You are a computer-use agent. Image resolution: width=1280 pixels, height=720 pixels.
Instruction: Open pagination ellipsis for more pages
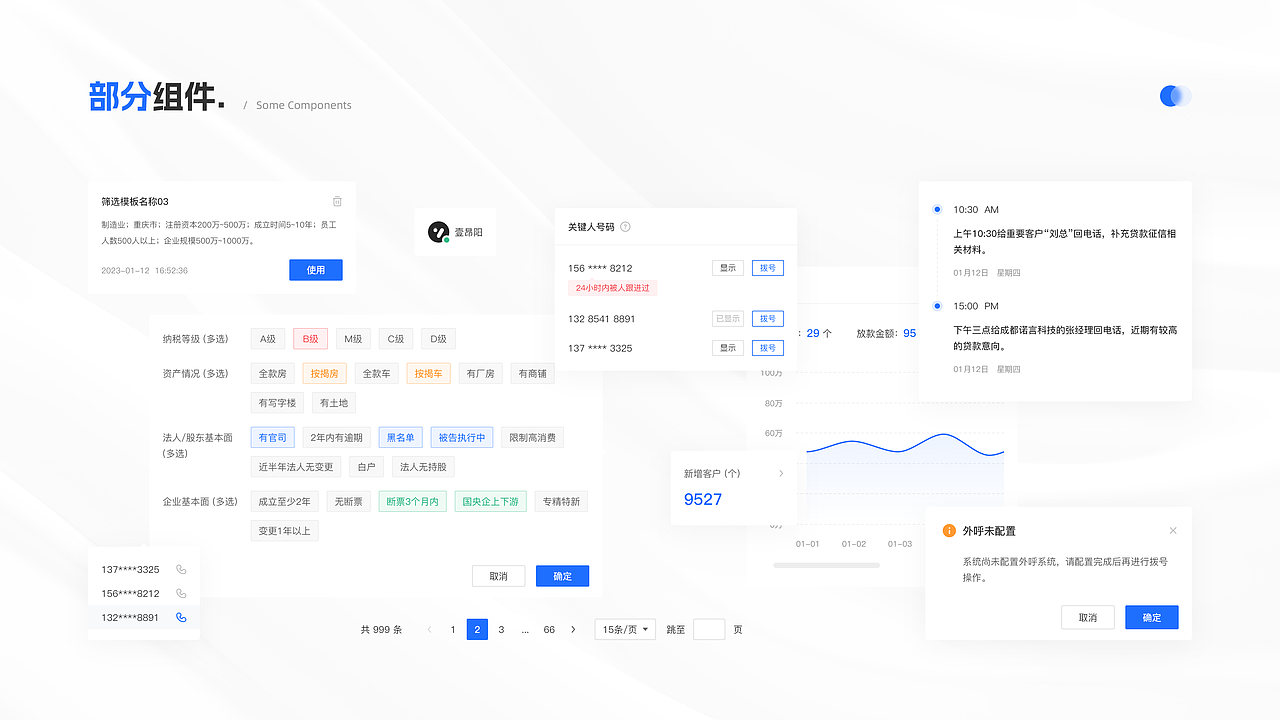[525, 629]
